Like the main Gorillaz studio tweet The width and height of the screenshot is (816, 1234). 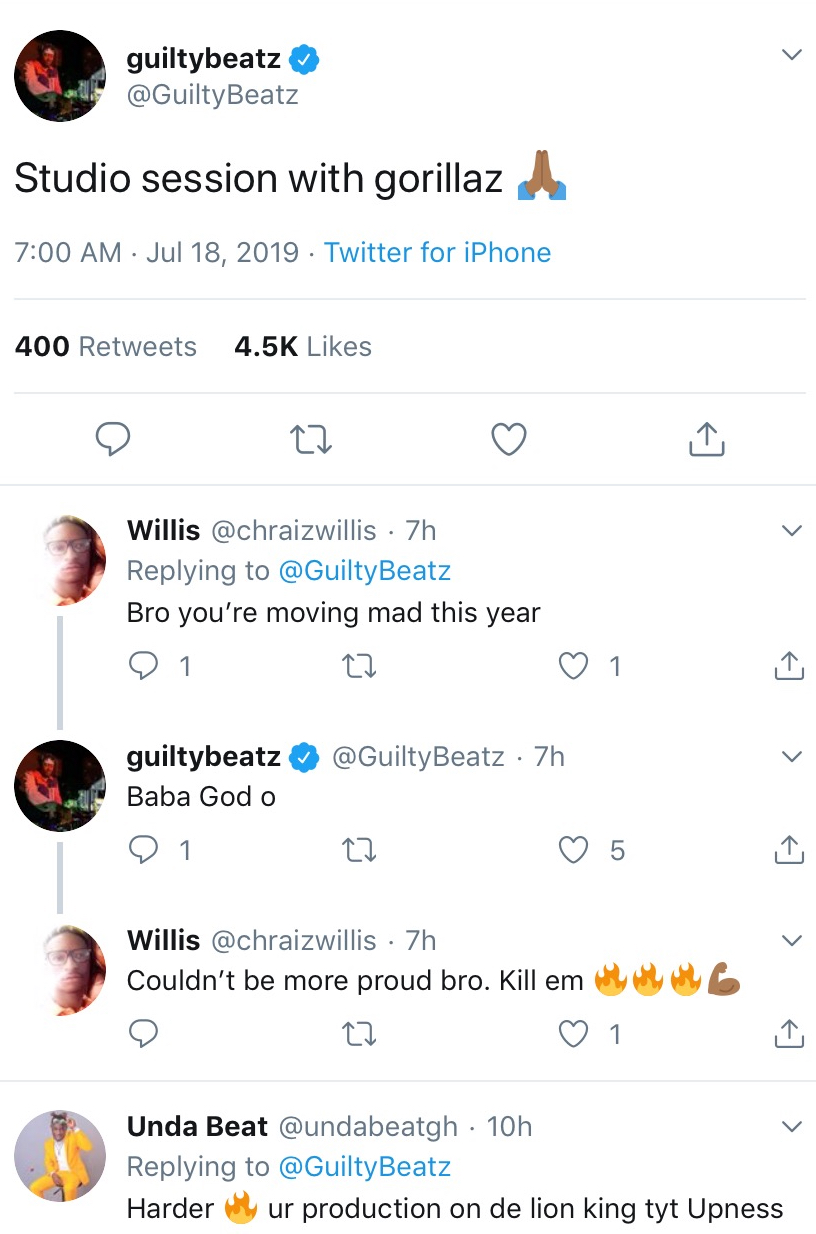coord(509,439)
